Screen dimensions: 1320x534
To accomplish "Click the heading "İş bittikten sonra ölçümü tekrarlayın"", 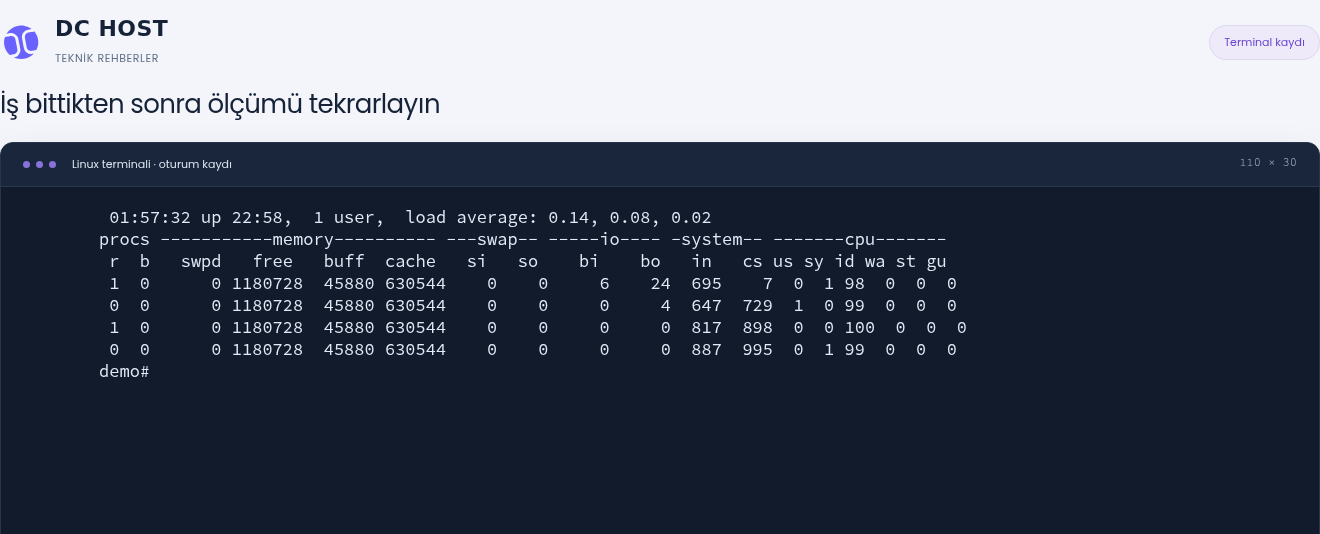I will (220, 104).
